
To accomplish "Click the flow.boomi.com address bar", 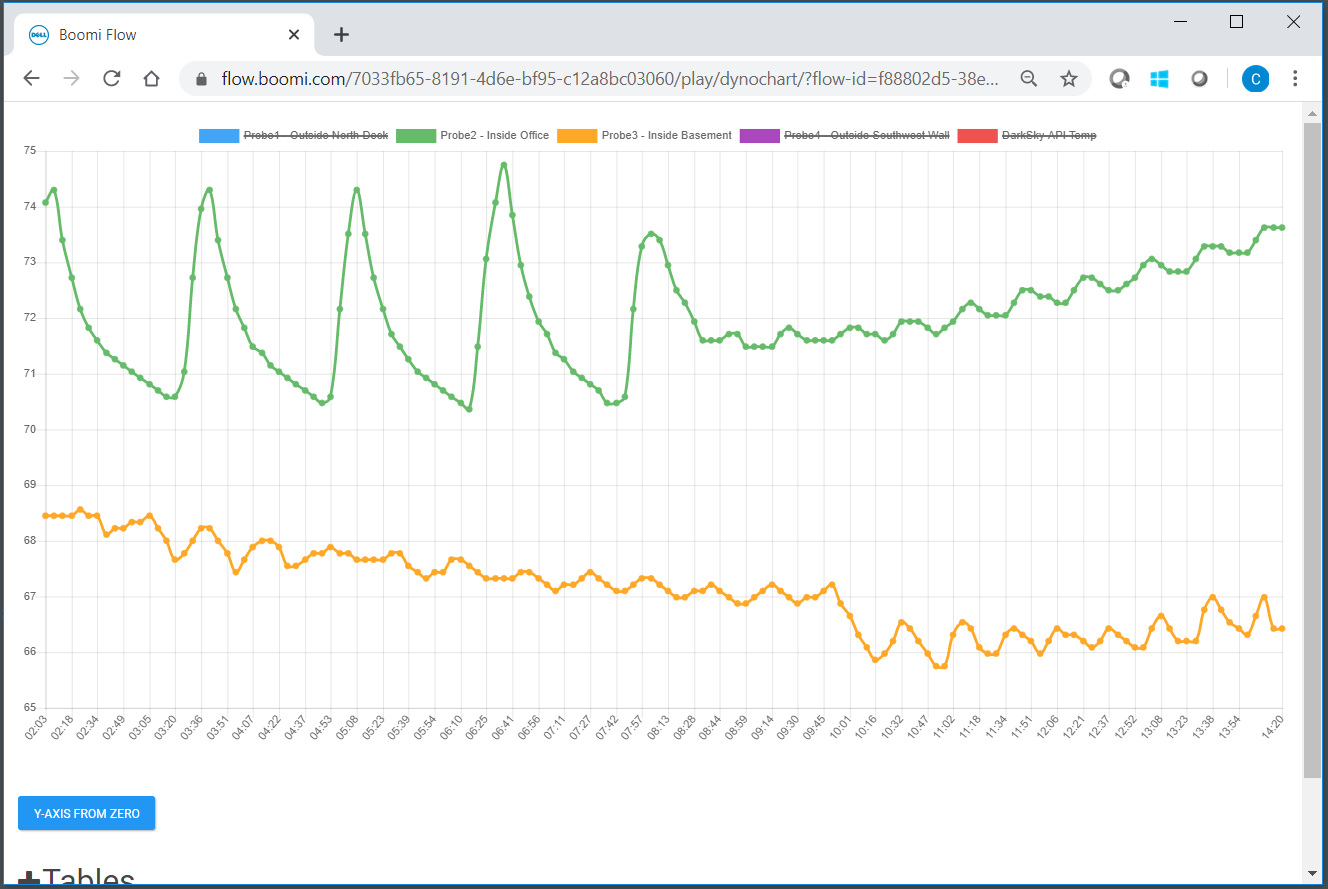I will click(x=600, y=79).
